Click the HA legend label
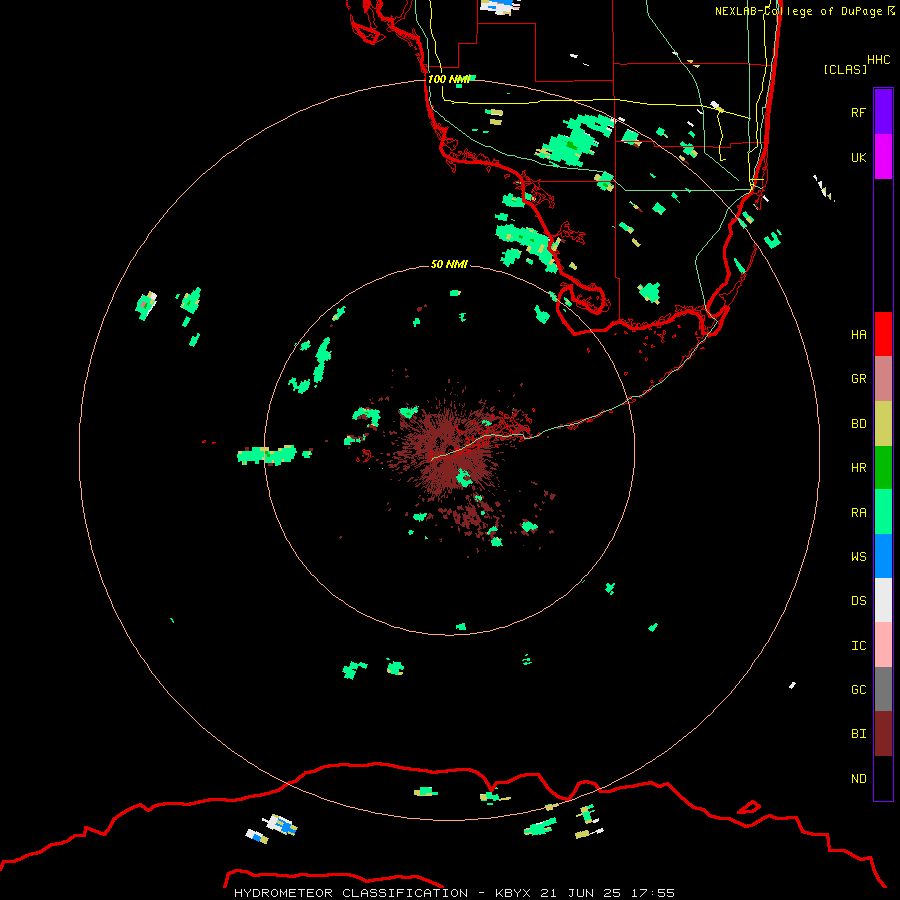The image size is (900, 900). [x=859, y=334]
